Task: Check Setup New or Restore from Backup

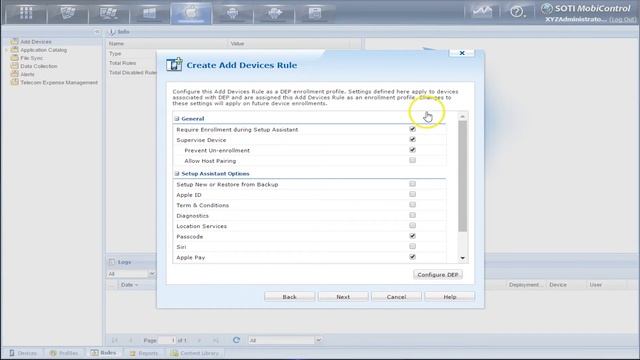Action: point(413,184)
